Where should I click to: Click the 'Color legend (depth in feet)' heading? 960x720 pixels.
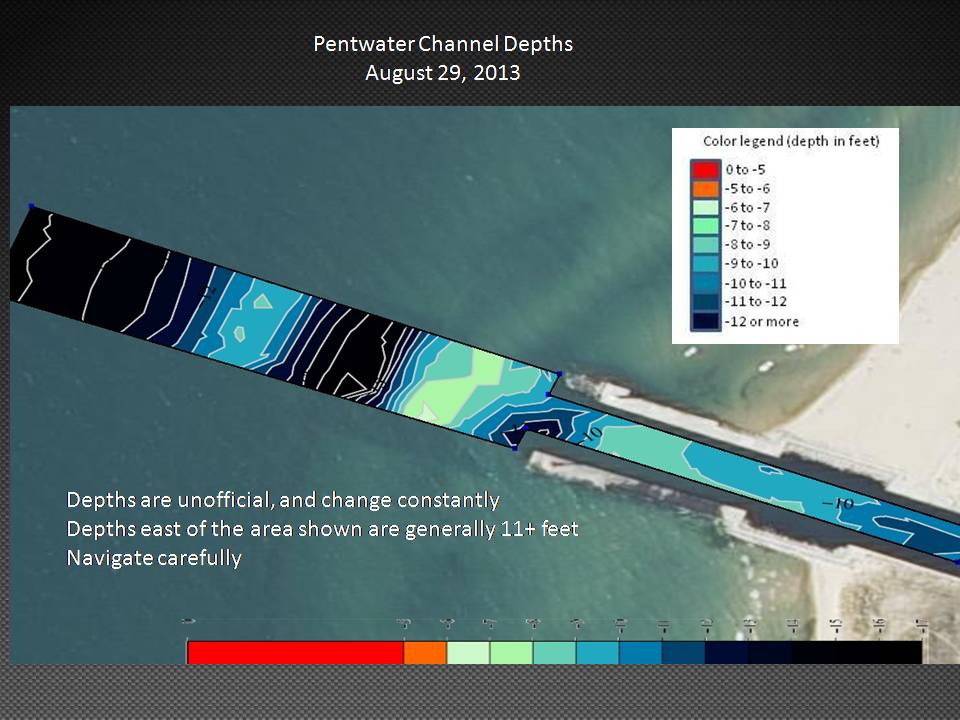coord(790,142)
